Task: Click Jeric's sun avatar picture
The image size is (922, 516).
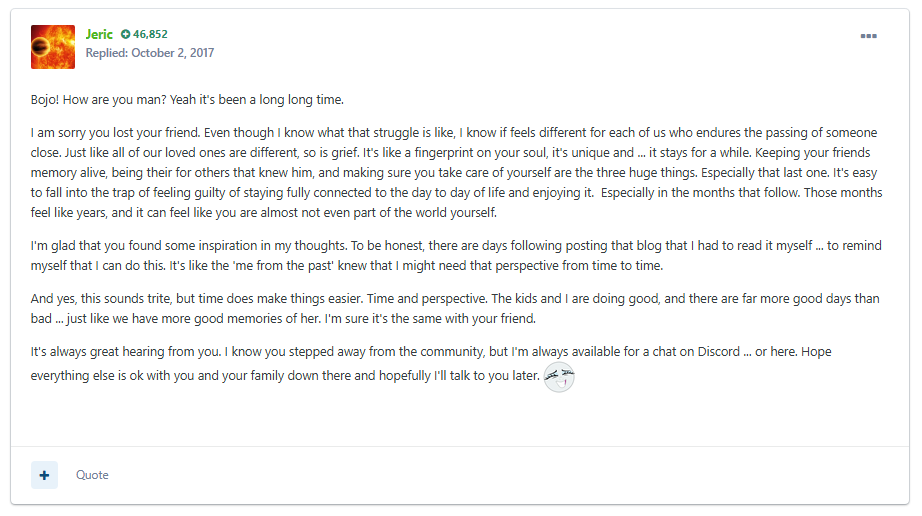Action: pos(53,47)
